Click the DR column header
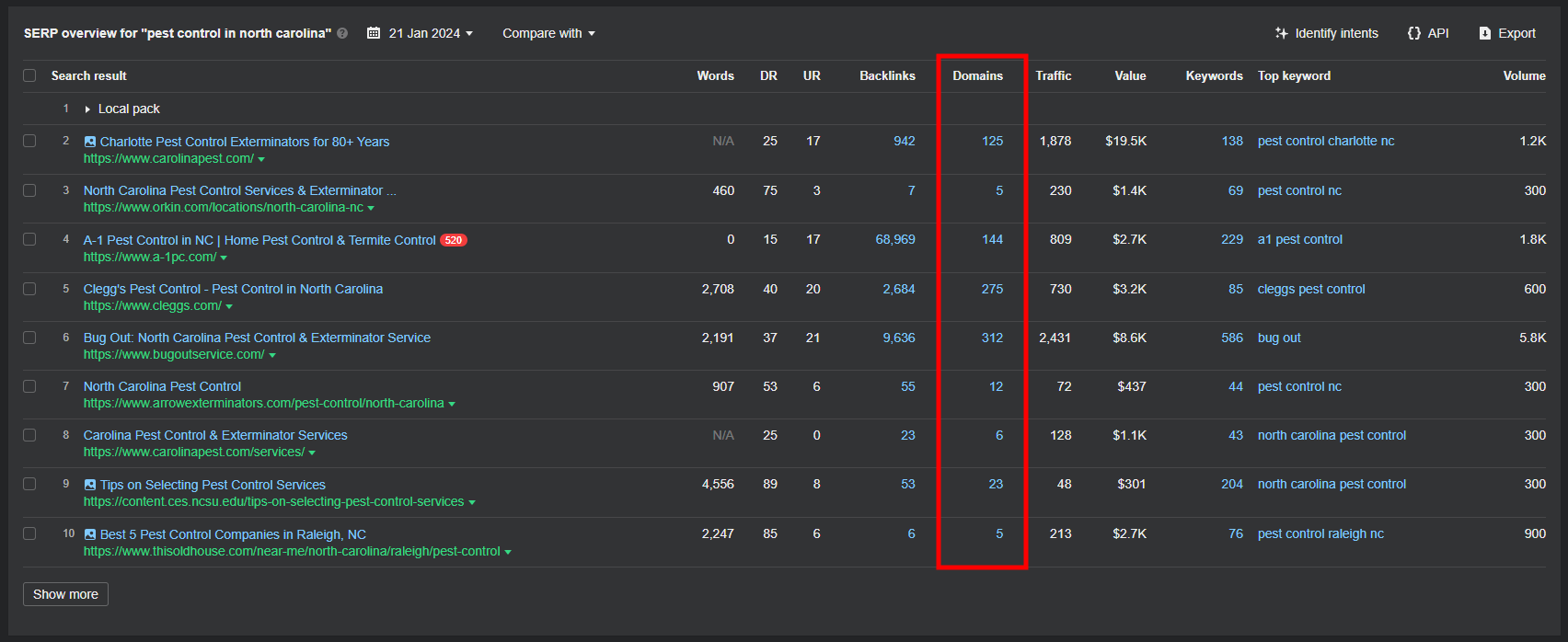This screenshot has width=1568, height=642. tap(768, 75)
